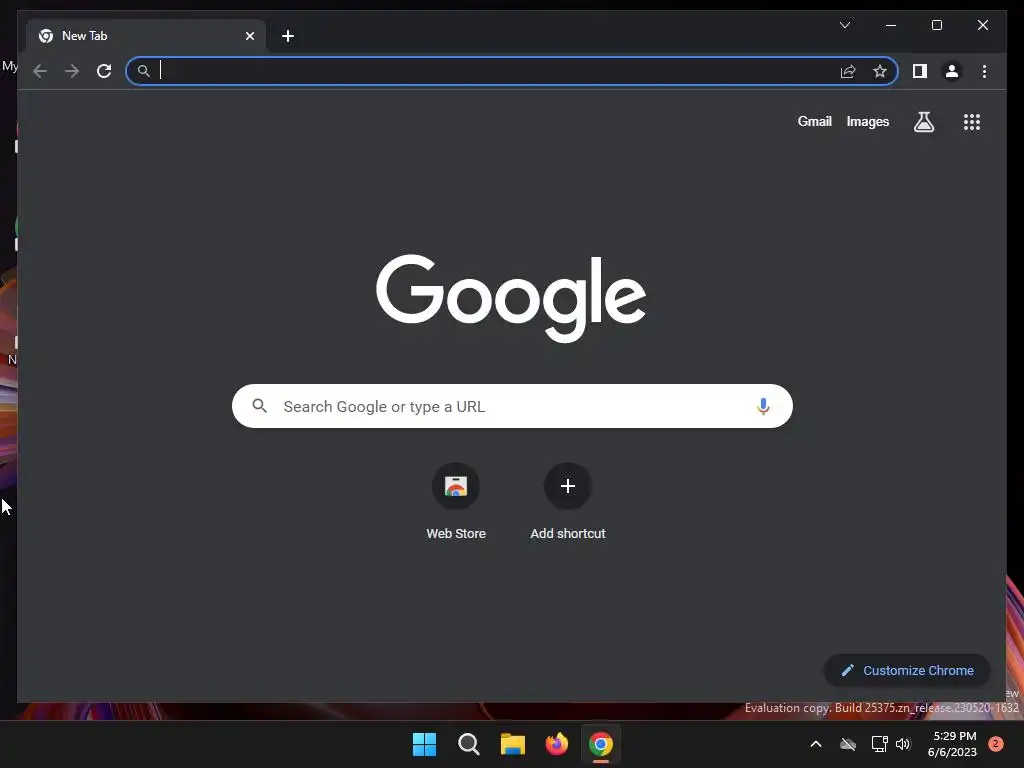Viewport: 1024px width, 768px height.
Task: Maximize the Chrome window
Action: tap(936, 25)
